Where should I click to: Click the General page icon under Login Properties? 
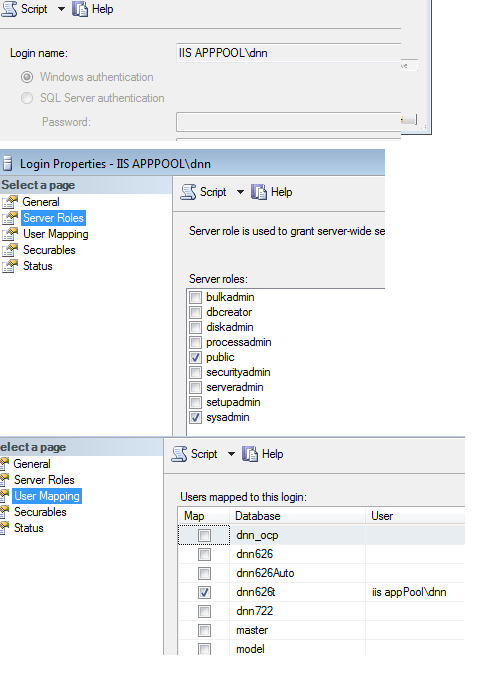point(10,202)
